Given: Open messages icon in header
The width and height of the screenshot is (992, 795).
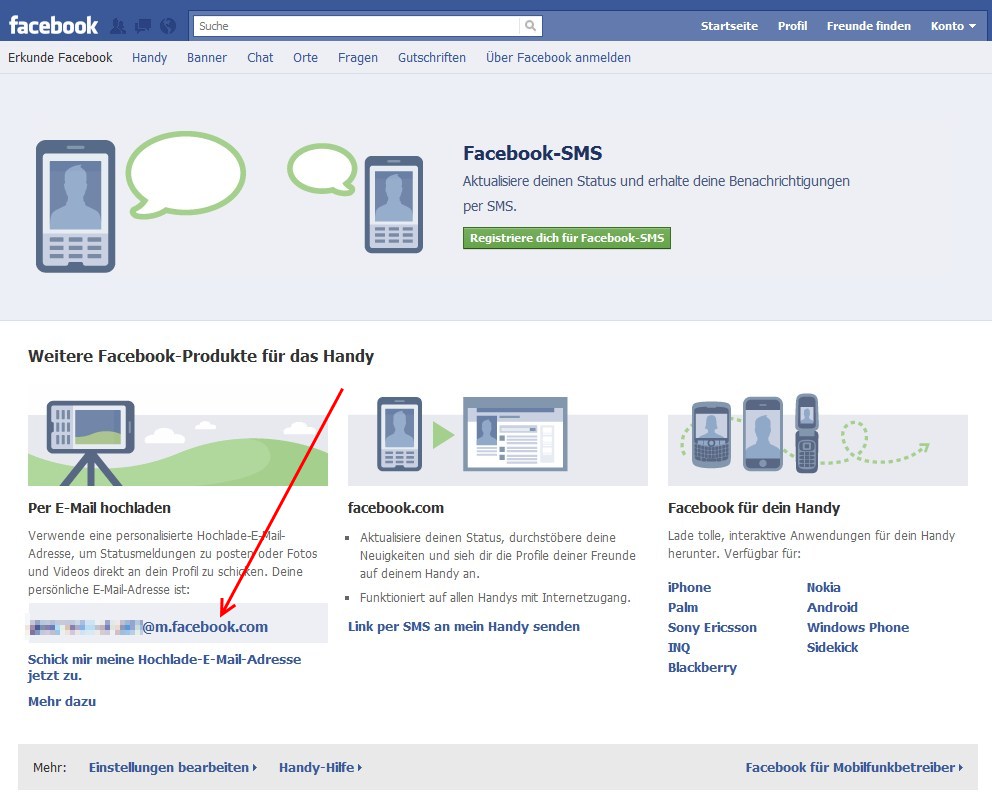Looking at the screenshot, I should pyautogui.click(x=143, y=26).
